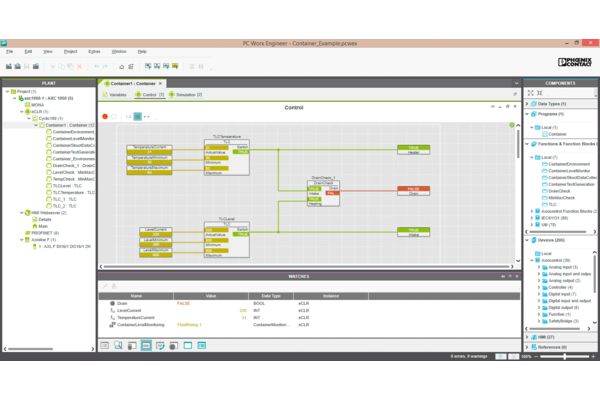Image resolution: width=600 pixels, height=400 pixels.
Task: Select the Main page under HMI Webserver
Action: tap(40, 226)
